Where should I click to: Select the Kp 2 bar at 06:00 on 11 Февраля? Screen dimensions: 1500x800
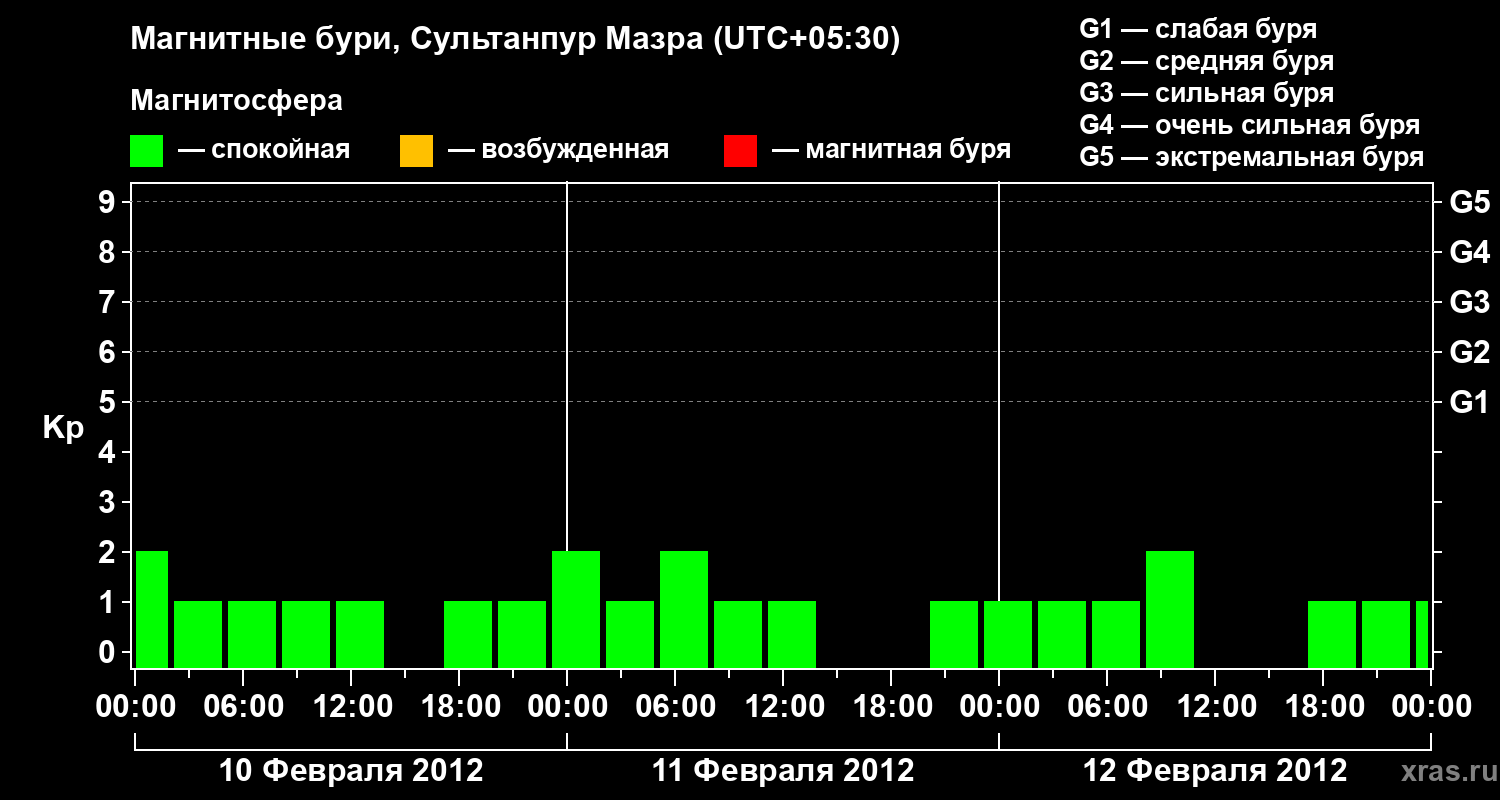tap(684, 609)
